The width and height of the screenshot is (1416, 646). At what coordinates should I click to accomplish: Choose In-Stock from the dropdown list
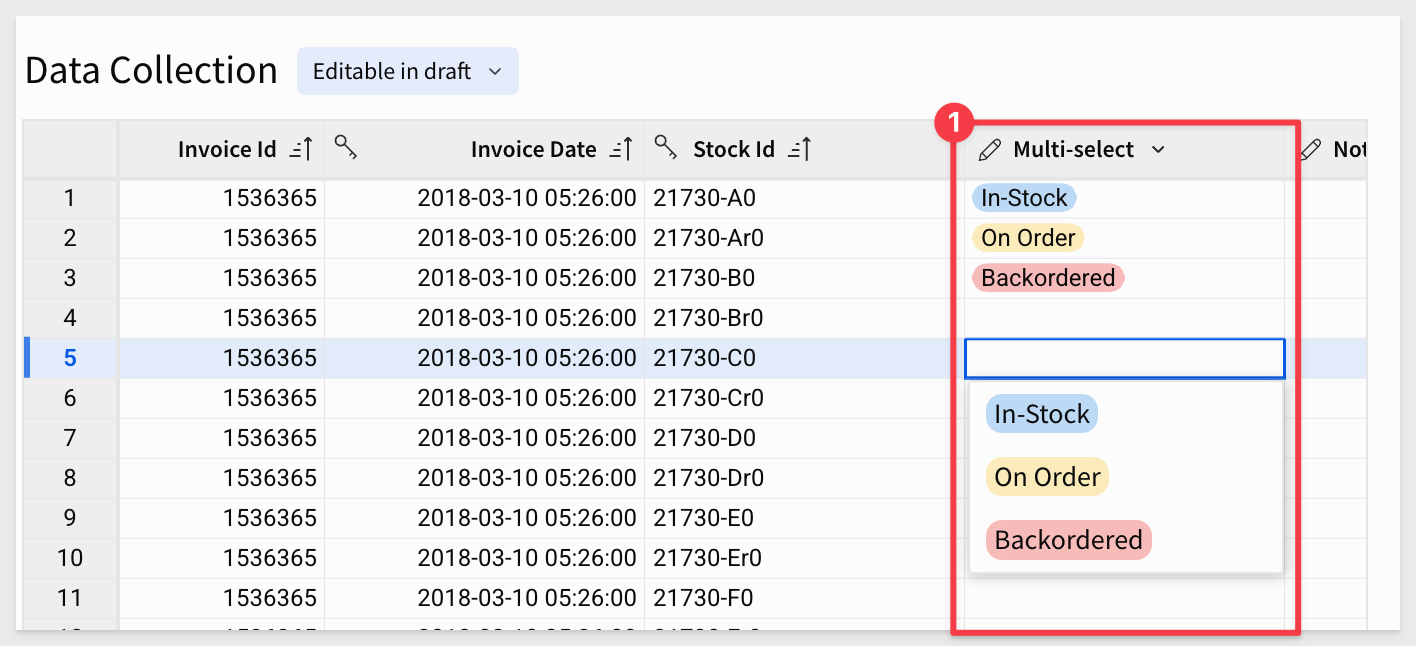click(x=1041, y=414)
